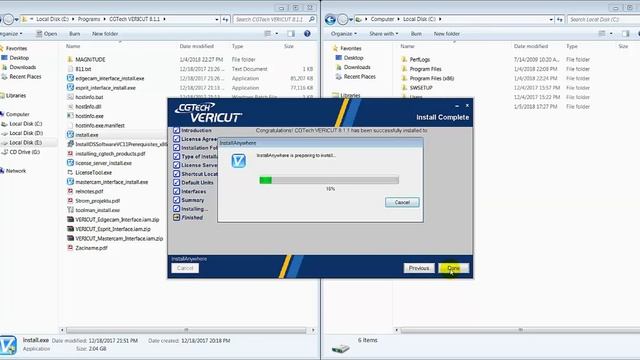
Task: Click New folder in left window toolbar
Action: click(x=105, y=33)
